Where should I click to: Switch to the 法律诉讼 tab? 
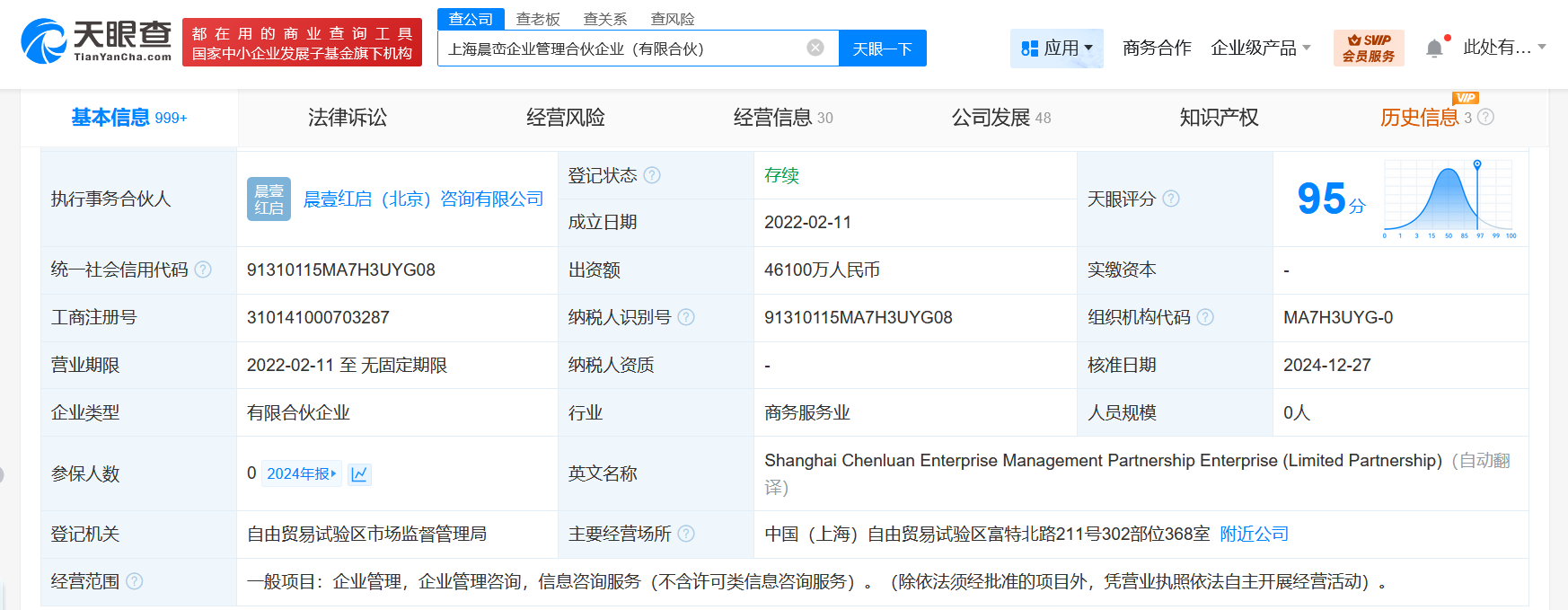pos(347,118)
